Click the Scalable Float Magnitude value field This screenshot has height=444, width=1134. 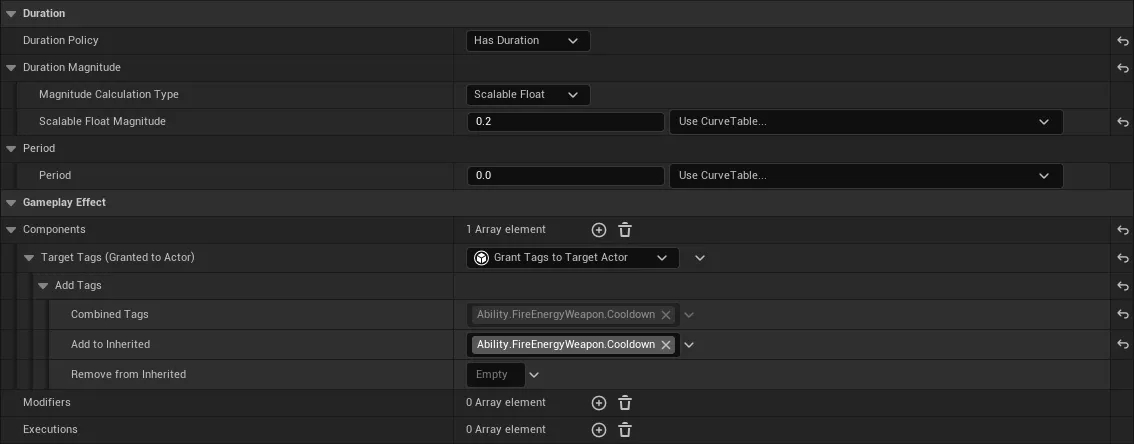tap(565, 121)
